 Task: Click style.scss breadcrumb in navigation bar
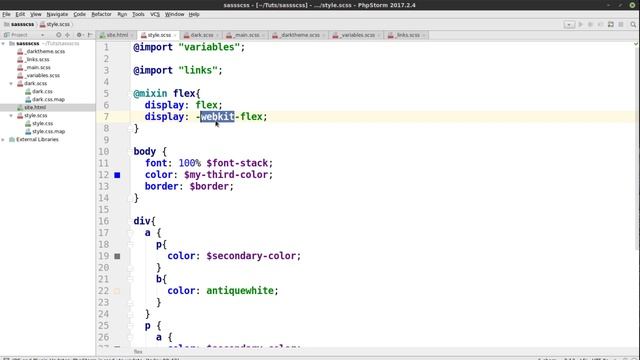(55, 24)
